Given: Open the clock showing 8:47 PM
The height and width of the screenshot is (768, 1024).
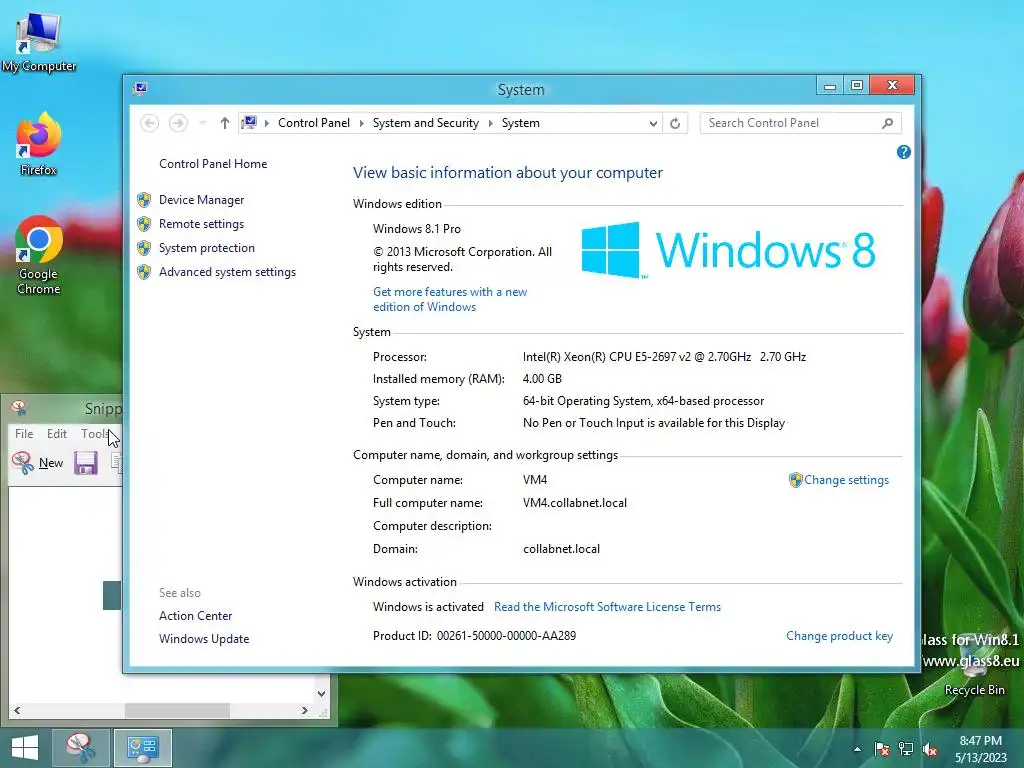Looking at the screenshot, I should (x=980, y=749).
